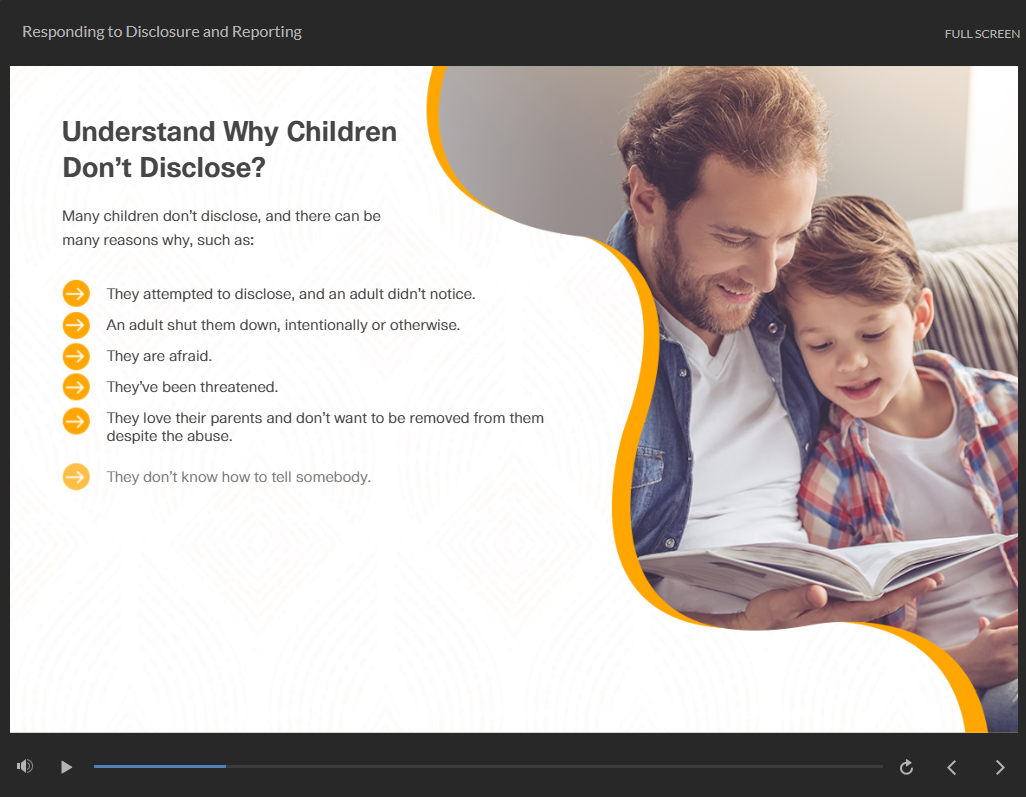Click the 'They've been threatened.' bullet text
1026x797 pixels.
pos(192,387)
